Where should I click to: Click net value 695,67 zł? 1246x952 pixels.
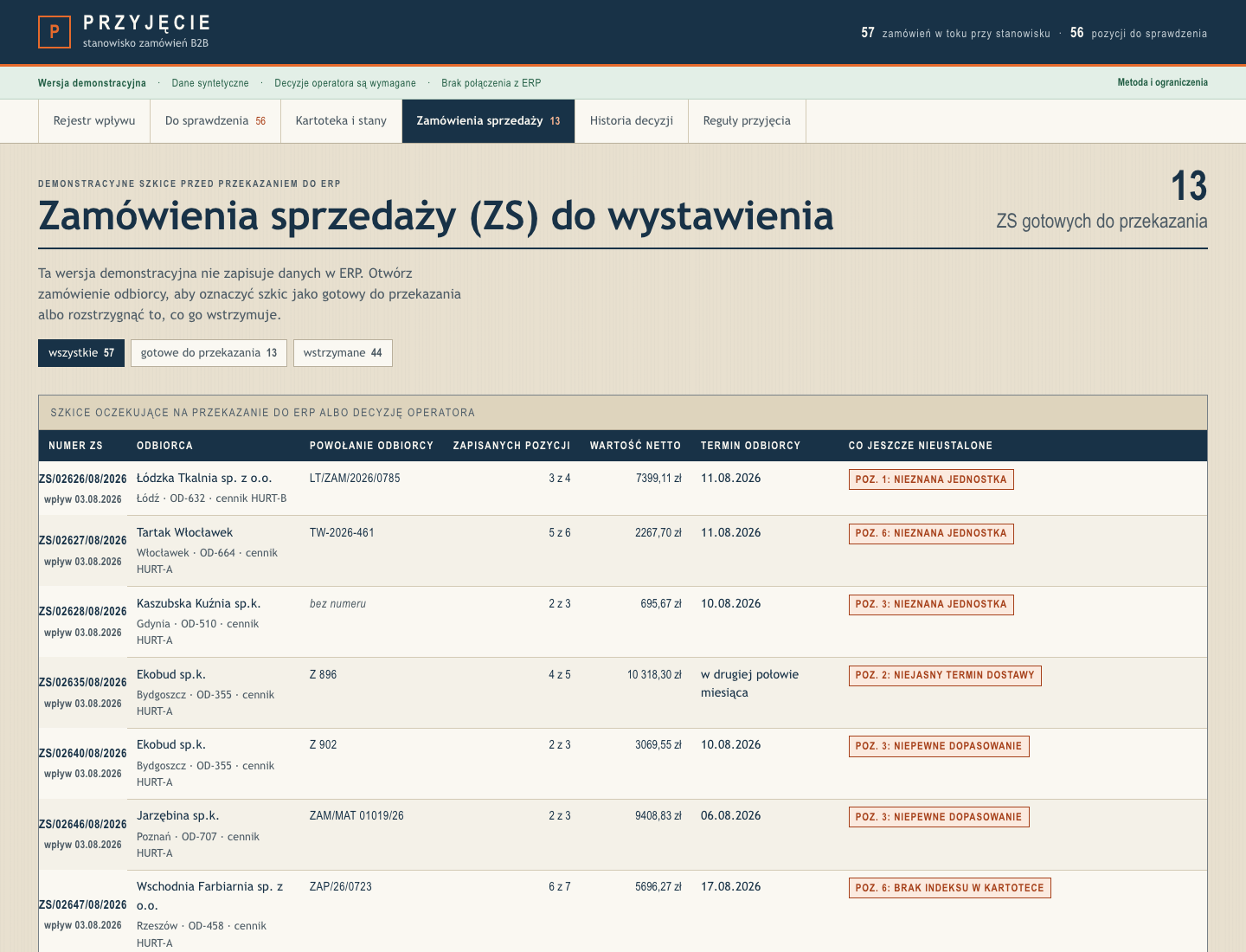(x=661, y=603)
